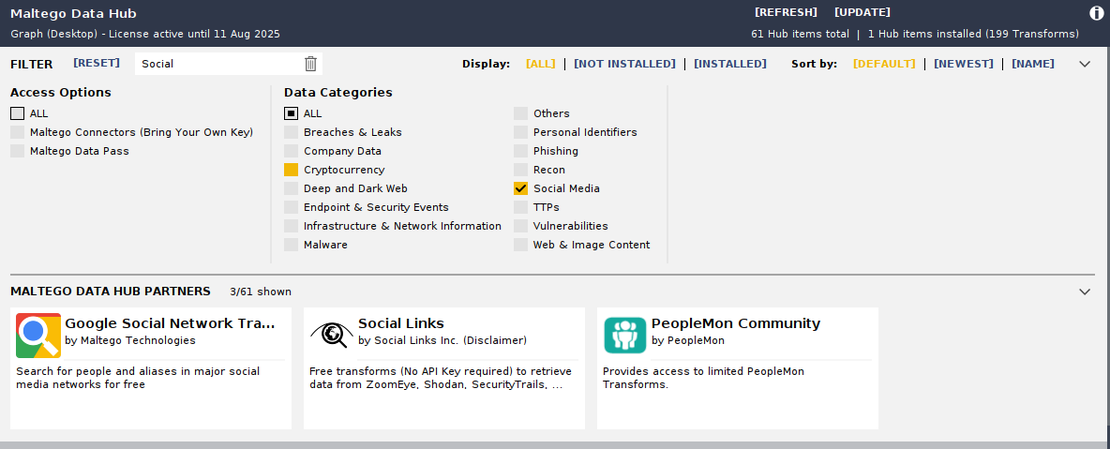Enable the Cryptocurrency category checkbox

[x=291, y=170]
